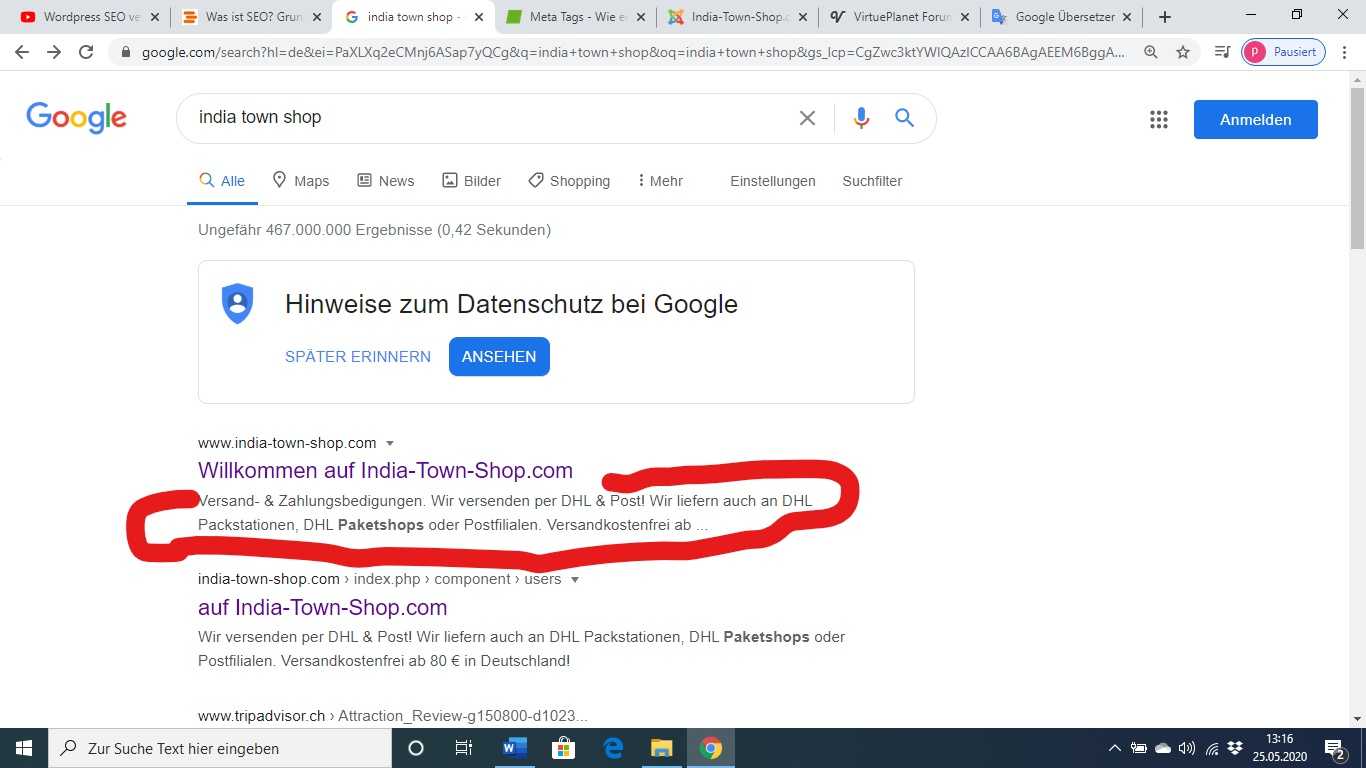Open Willkommen auf India-Town-Shop.com result
The image size is (1366, 768).
[385, 470]
